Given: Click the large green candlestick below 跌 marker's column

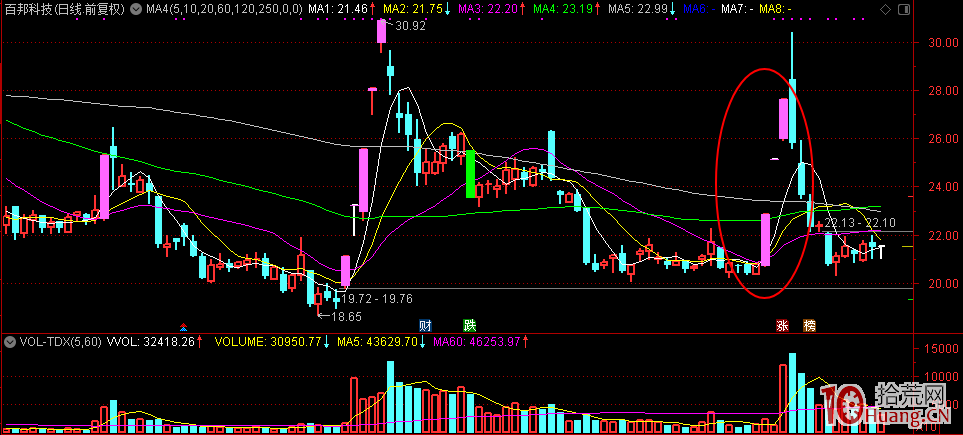Looking at the screenshot, I should click(x=470, y=174).
